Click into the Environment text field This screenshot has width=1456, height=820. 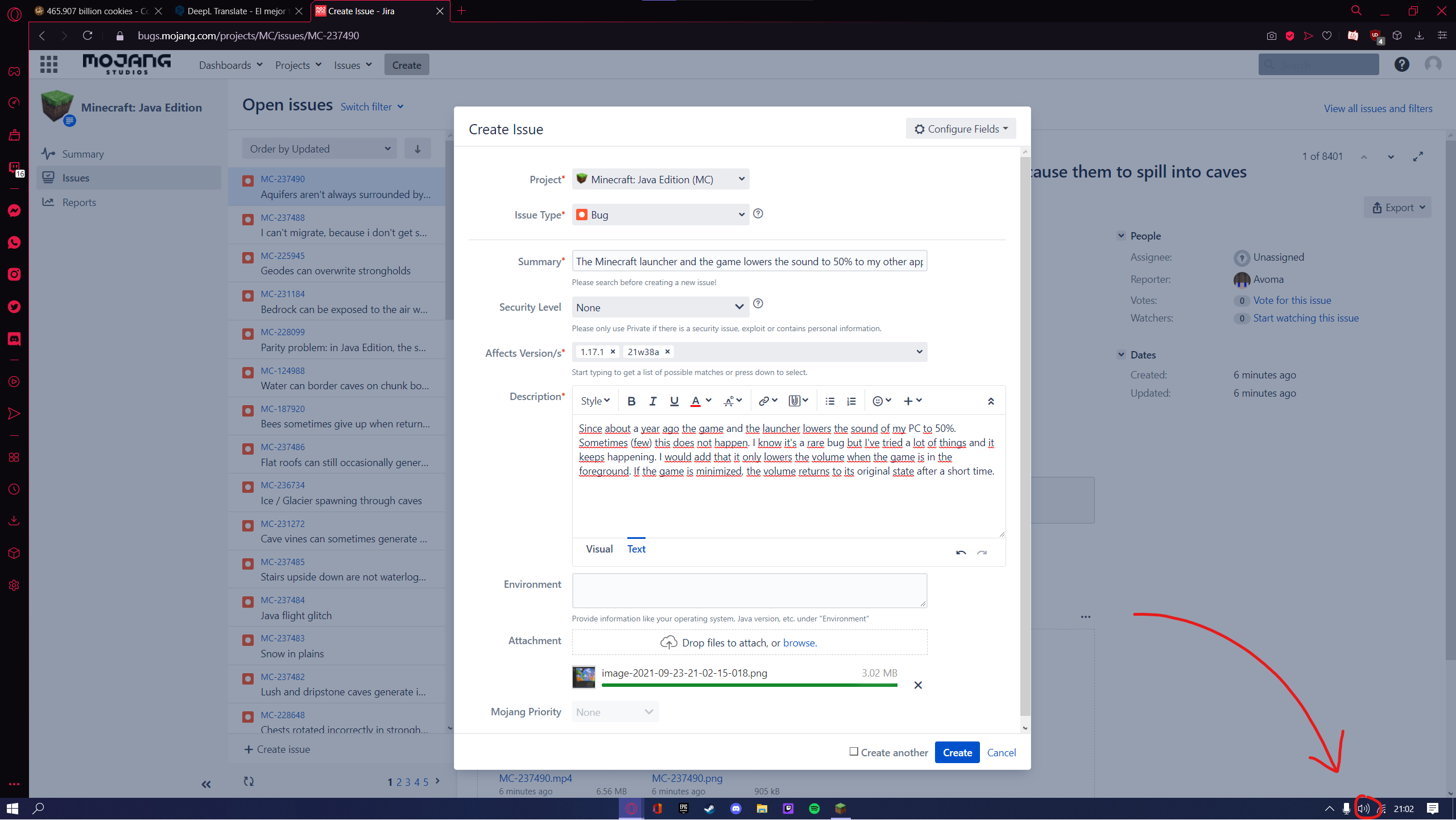tap(749, 591)
